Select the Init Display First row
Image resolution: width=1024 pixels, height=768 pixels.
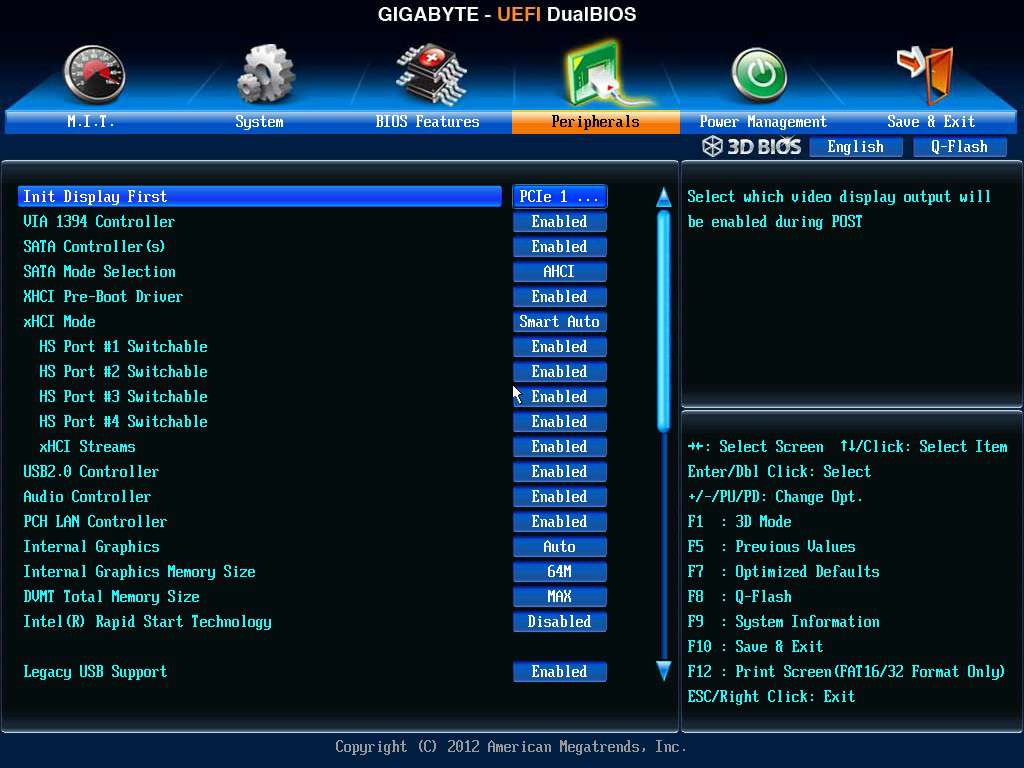[x=260, y=197]
